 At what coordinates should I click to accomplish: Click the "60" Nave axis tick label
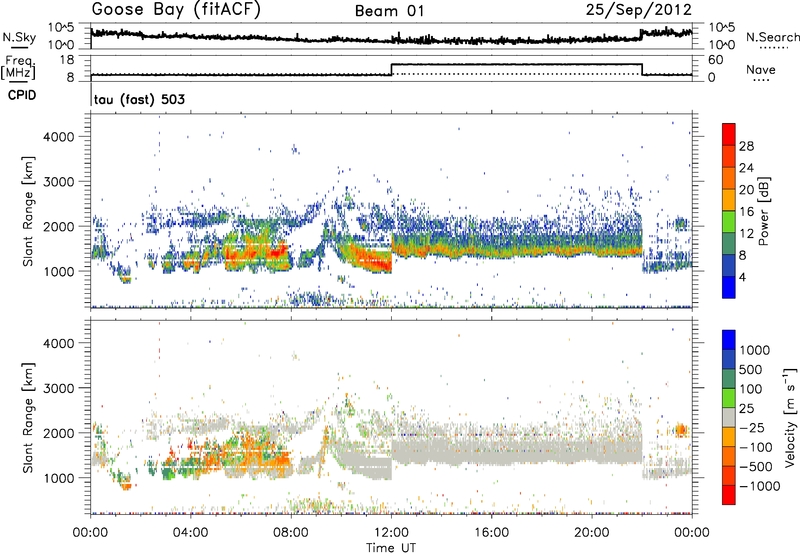coord(715,60)
